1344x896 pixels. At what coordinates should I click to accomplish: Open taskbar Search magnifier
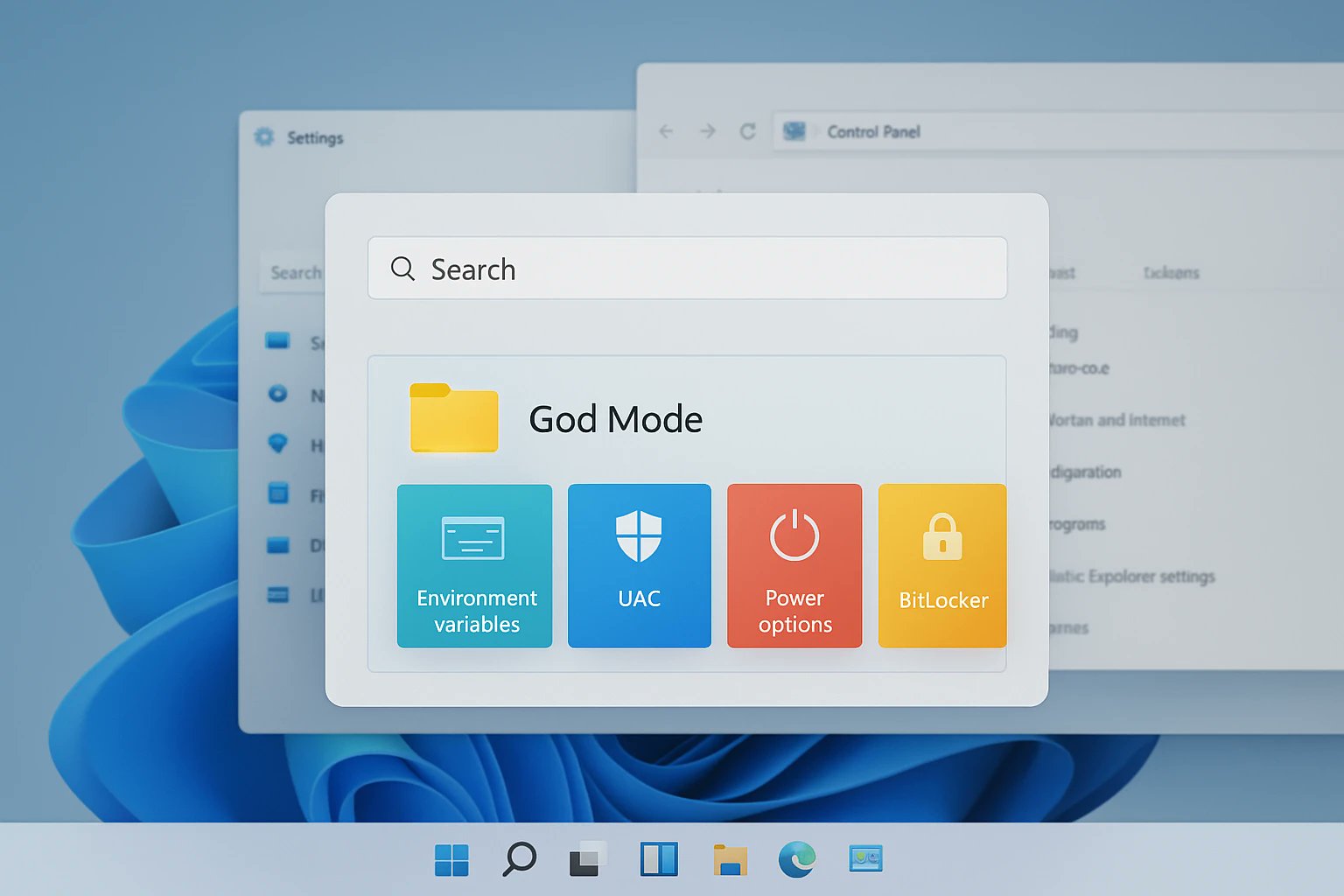[x=519, y=858]
